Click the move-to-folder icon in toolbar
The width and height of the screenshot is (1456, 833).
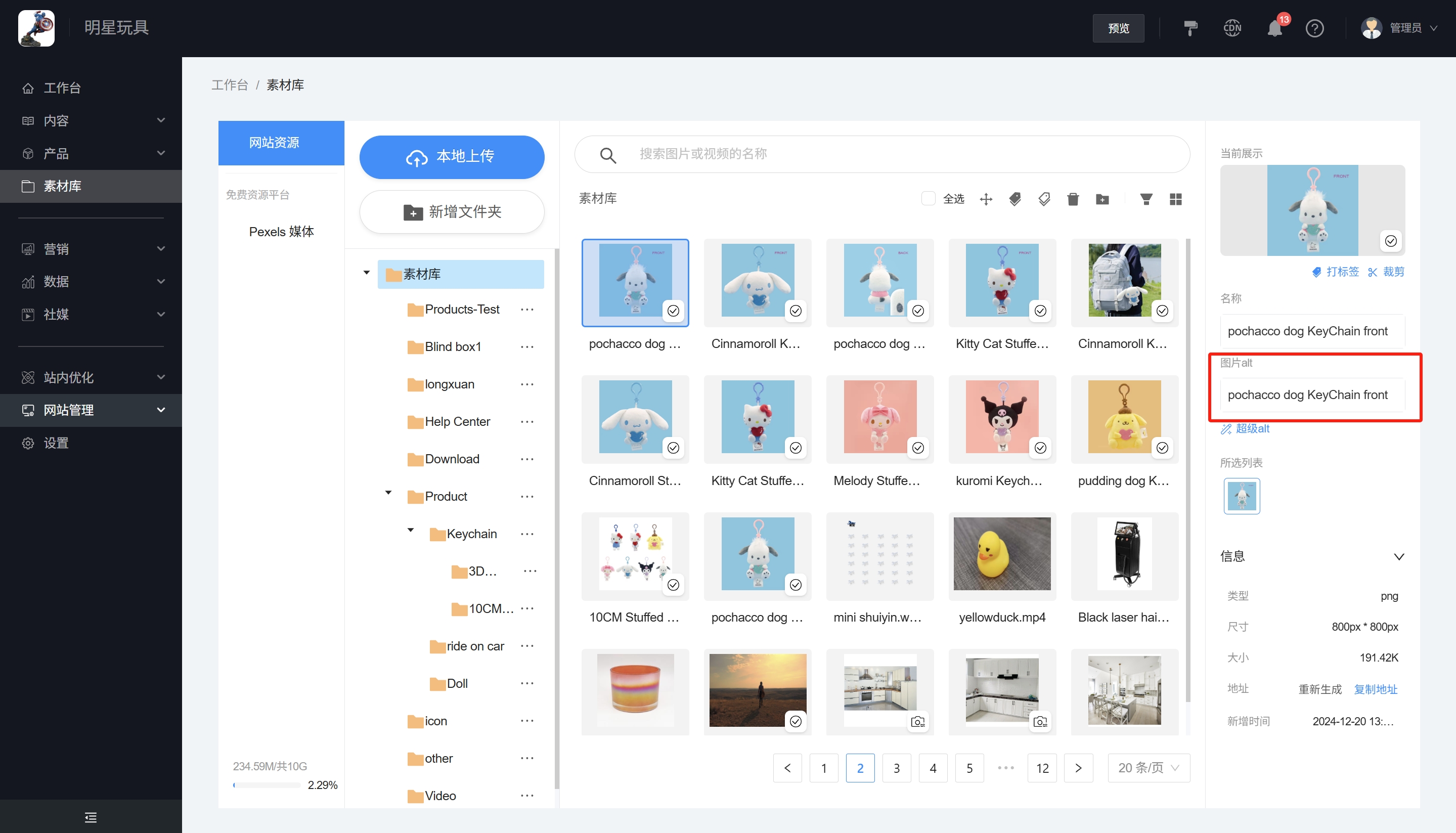1102,199
